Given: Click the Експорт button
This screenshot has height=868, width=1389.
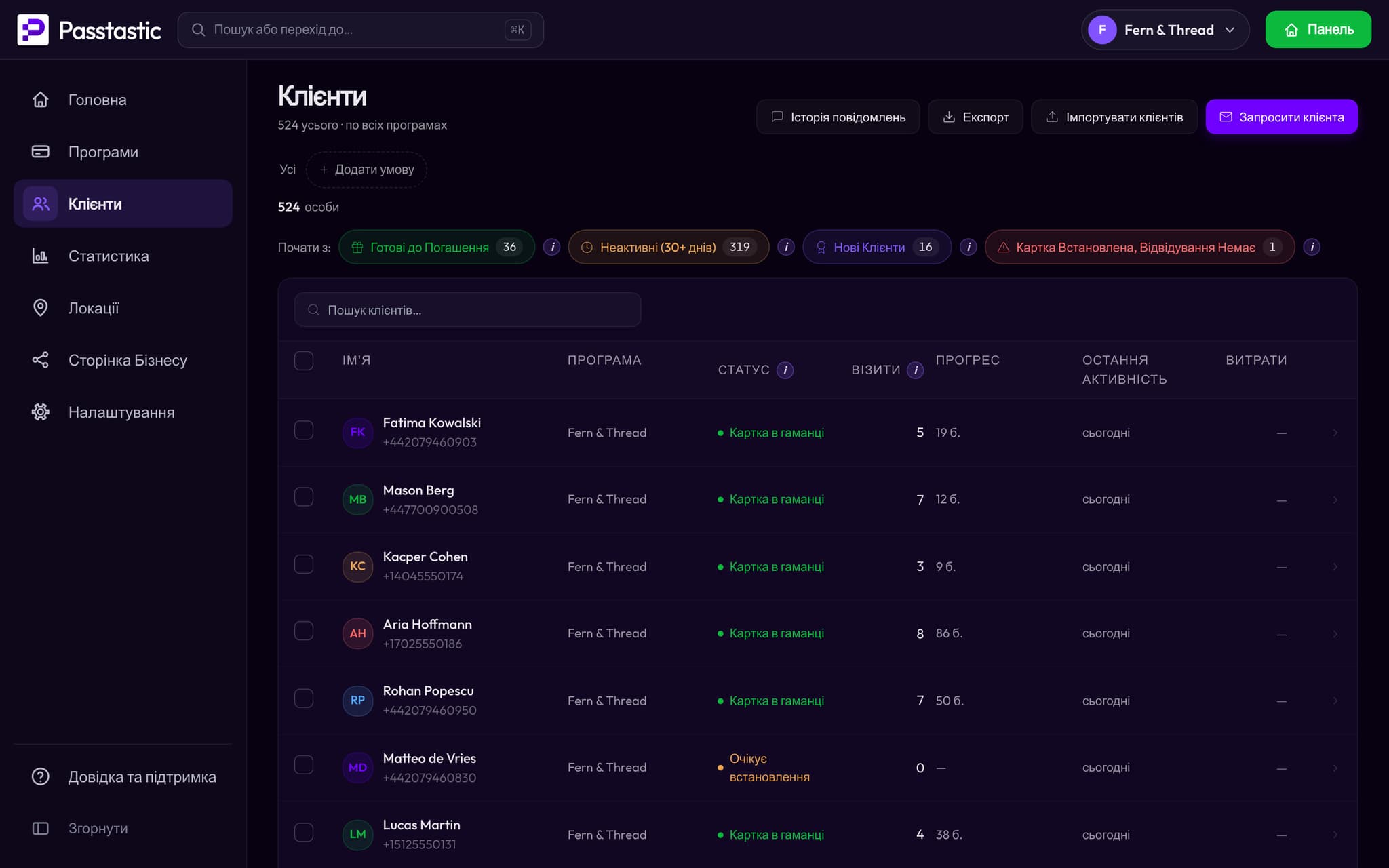Looking at the screenshot, I should tap(975, 117).
